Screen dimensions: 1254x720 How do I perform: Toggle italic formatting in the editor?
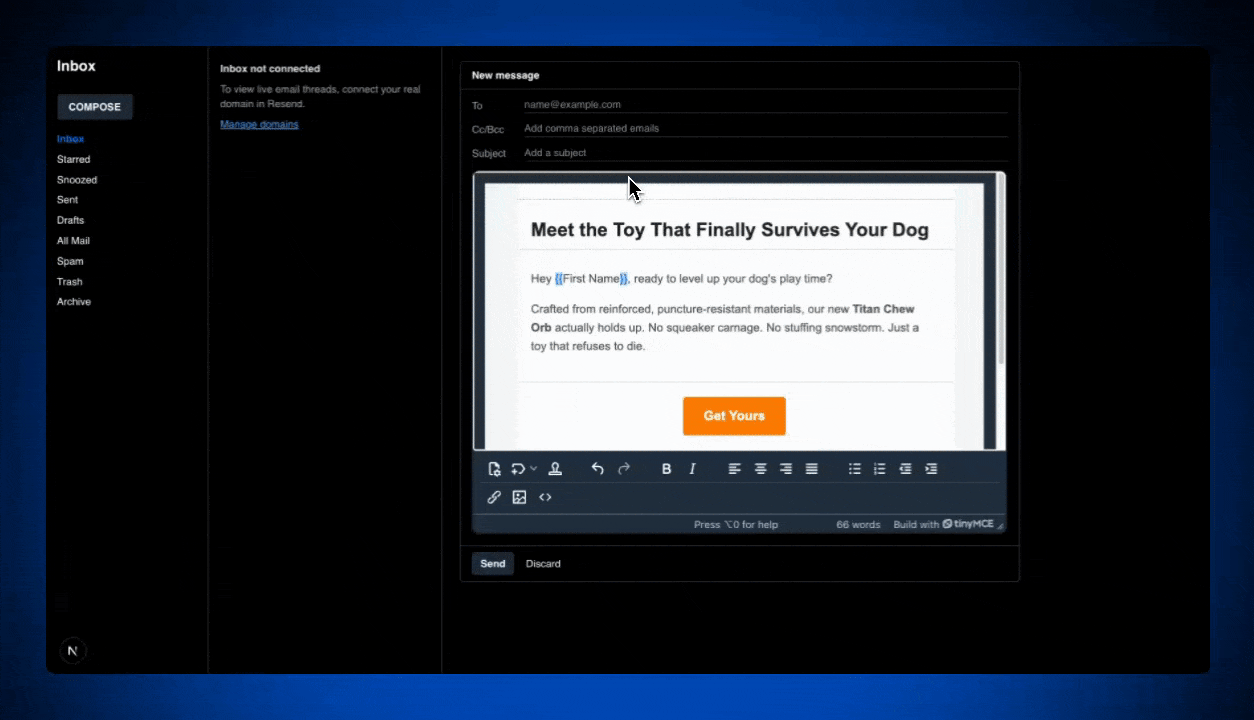[692, 468]
